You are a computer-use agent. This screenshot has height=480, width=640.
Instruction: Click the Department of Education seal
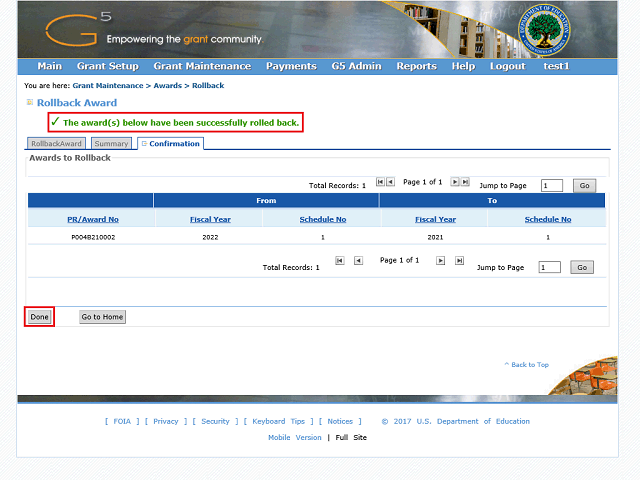point(544,30)
